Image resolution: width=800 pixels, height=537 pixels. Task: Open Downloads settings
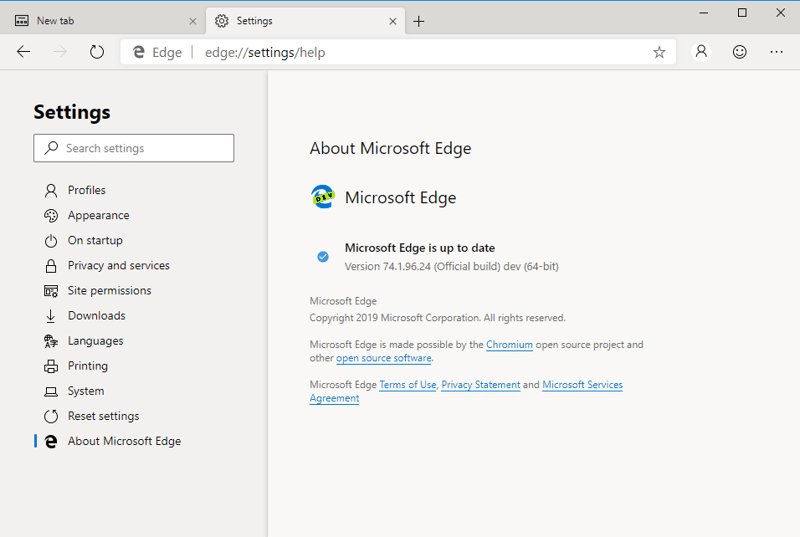click(96, 316)
